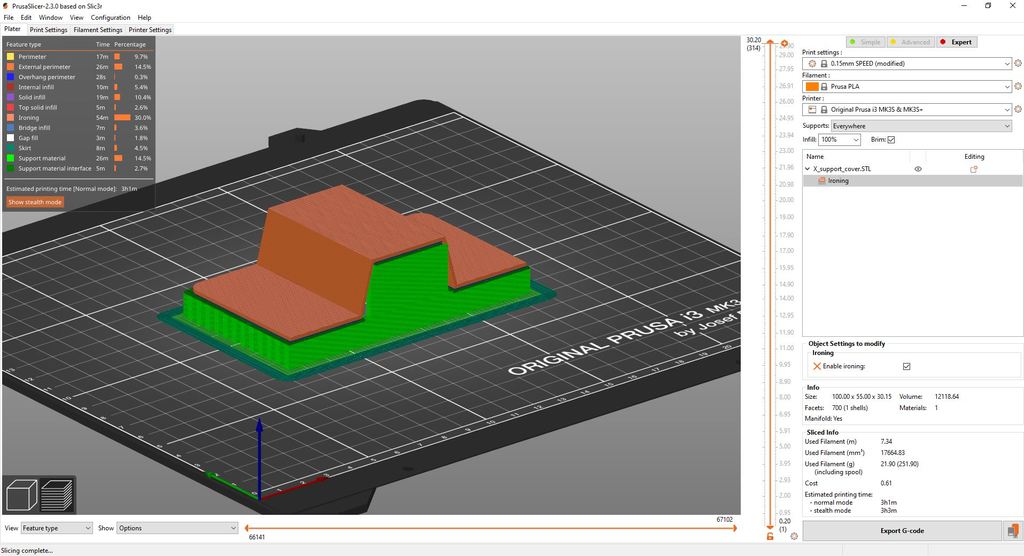1024x556 pixels.
Task: Click the orange Prusa PLA filament swatch
Action: (x=811, y=86)
